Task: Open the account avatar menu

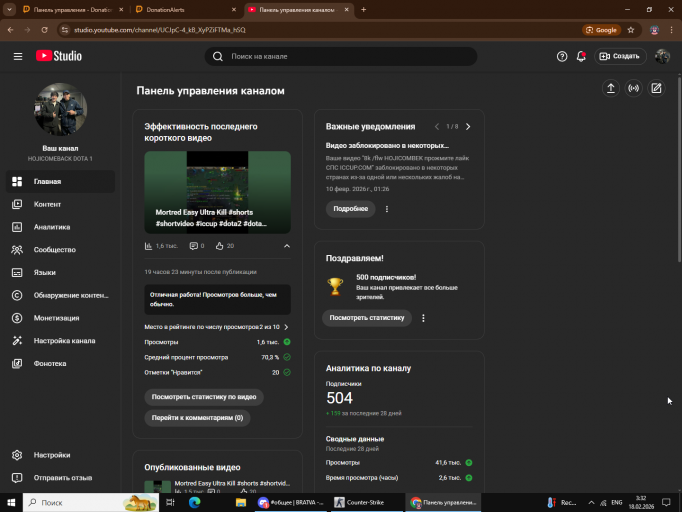Action: [x=662, y=56]
